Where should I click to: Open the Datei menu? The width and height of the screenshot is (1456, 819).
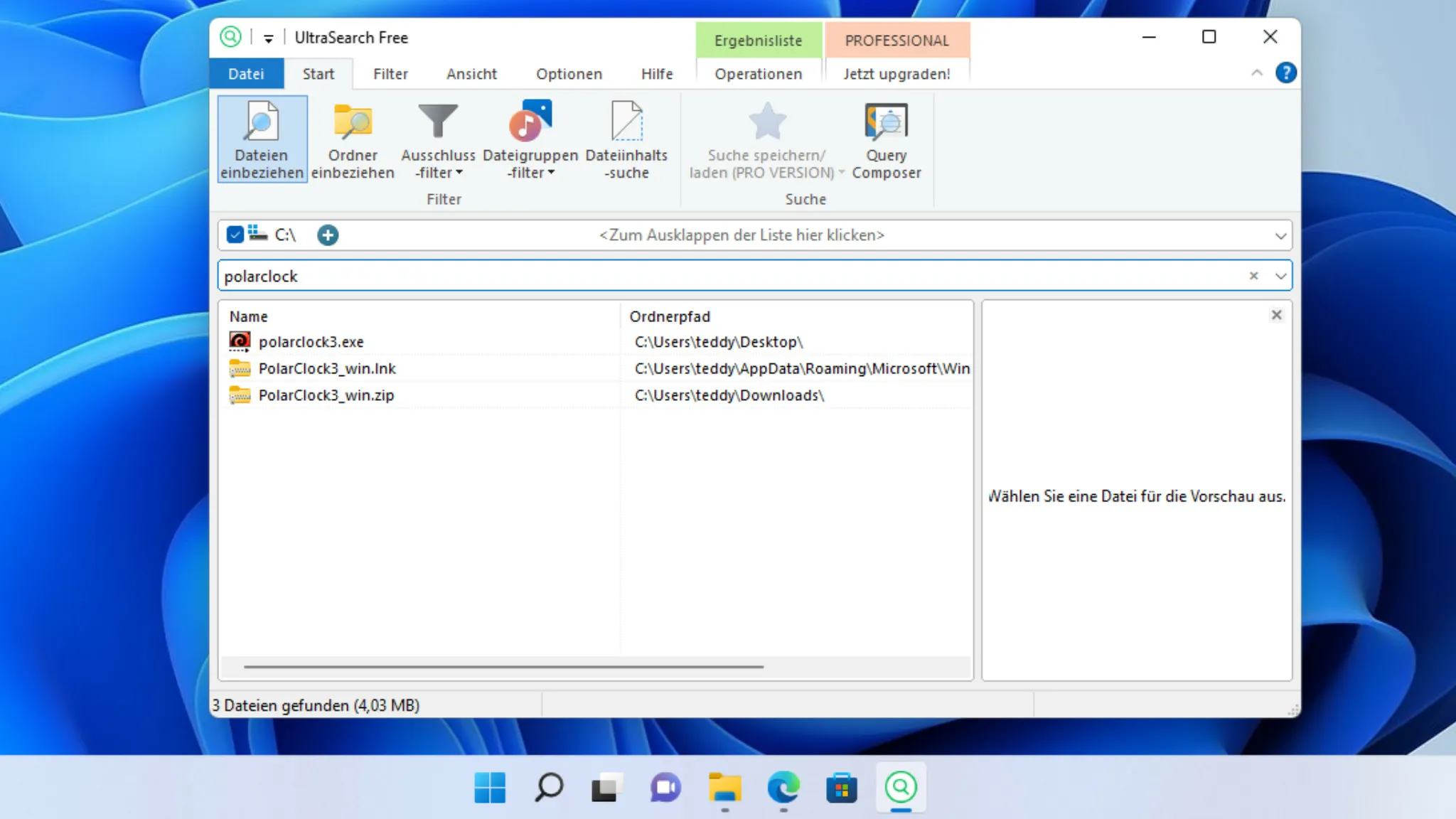pos(247,73)
